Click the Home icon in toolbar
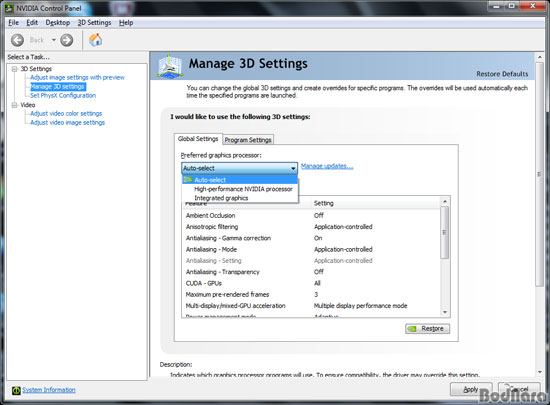Screen dimensions: 550x405 coord(95,40)
